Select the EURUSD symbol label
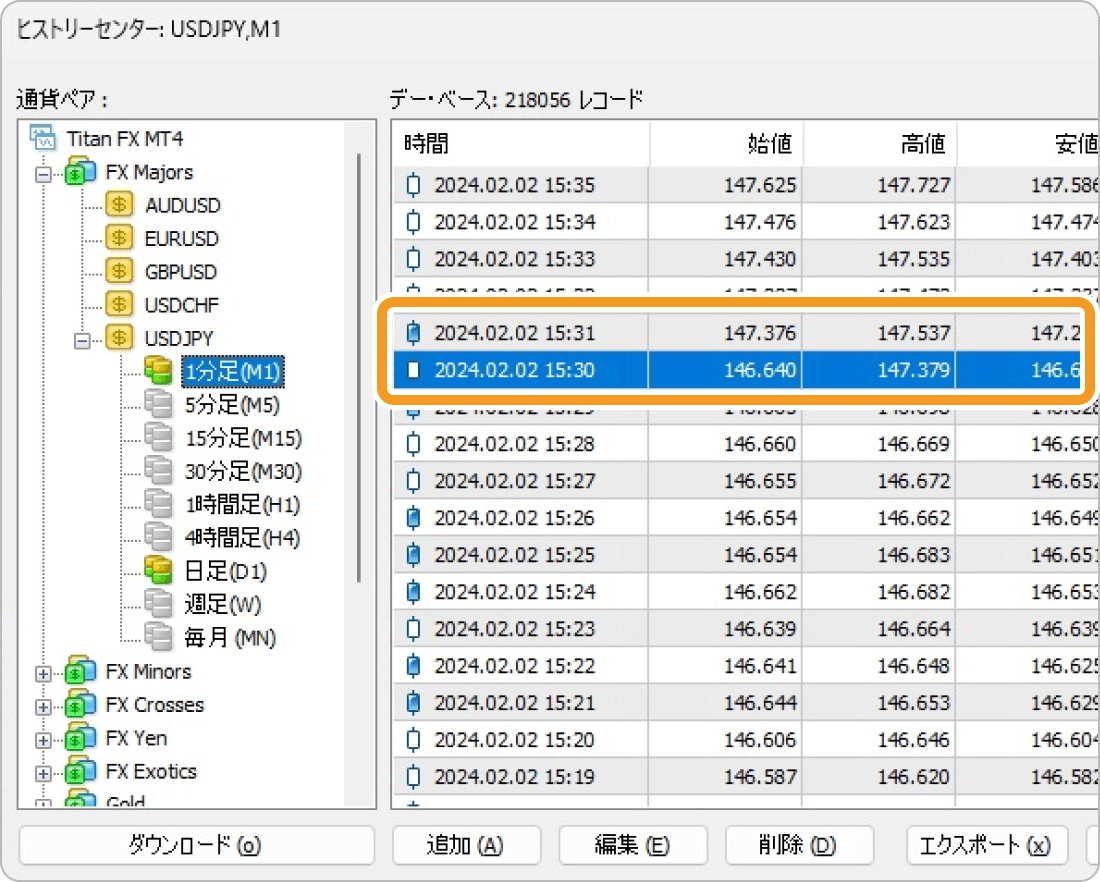1100x882 pixels. pos(182,239)
